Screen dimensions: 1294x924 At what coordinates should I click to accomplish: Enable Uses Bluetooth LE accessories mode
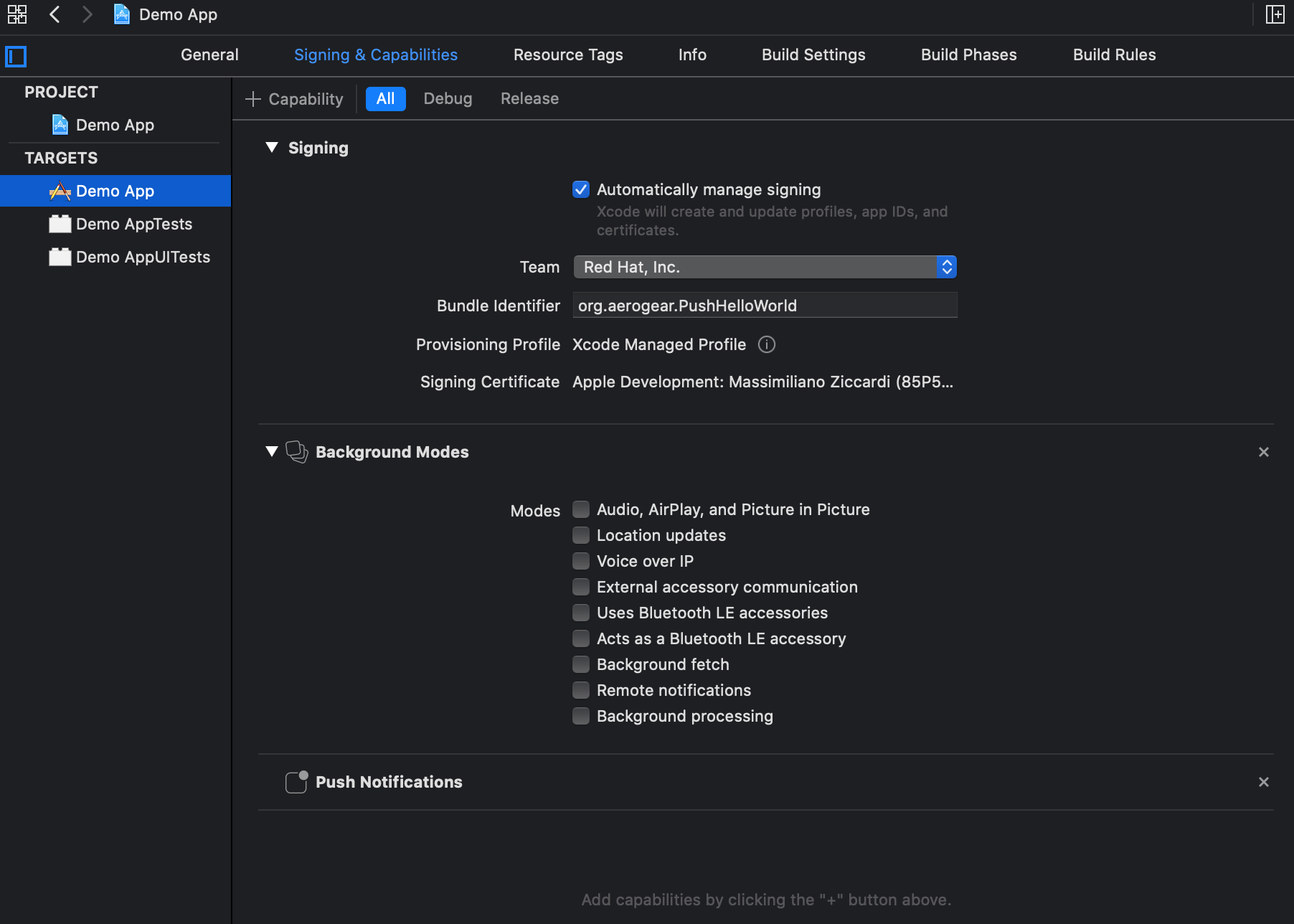coord(581,613)
